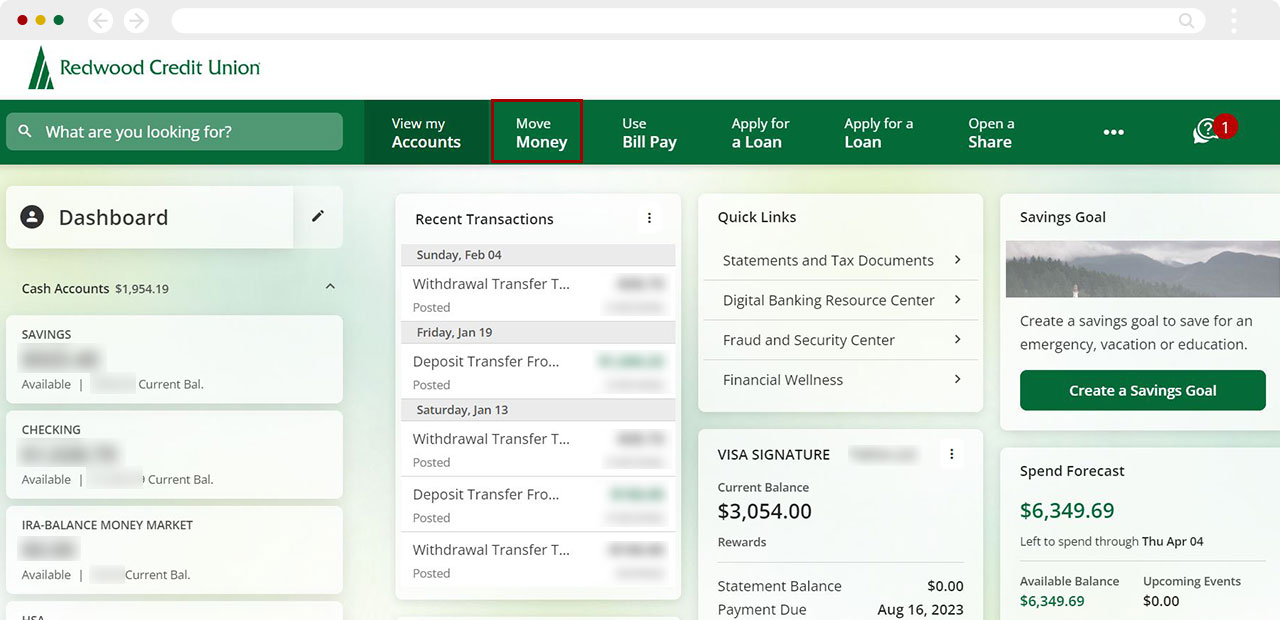The image size is (1280, 620).
Task: Click the What are you looking for search field
Action: click(174, 131)
